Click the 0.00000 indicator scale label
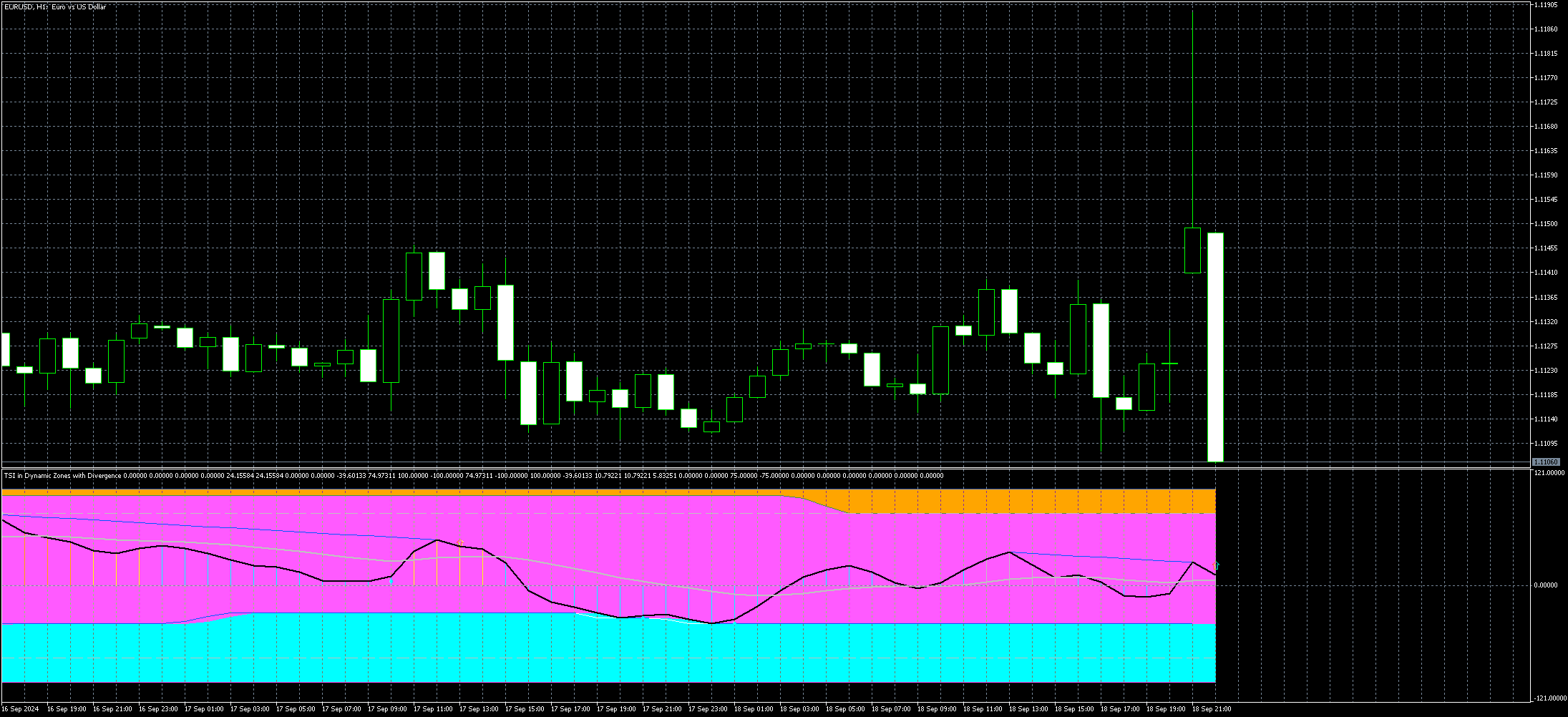 pos(1546,585)
